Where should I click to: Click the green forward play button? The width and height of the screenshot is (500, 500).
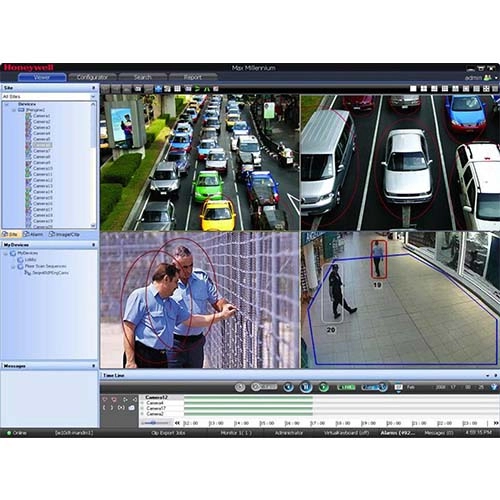point(323,387)
